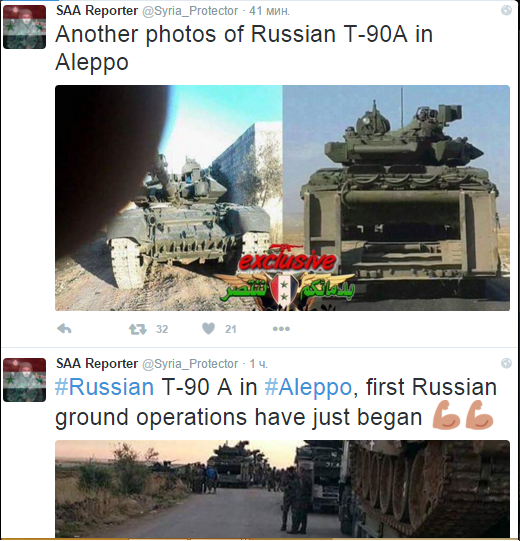The height and width of the screenshot is (541, 520).
Task: Reply to the "Another photos" tweet
Action: click(x=64, y=329)
